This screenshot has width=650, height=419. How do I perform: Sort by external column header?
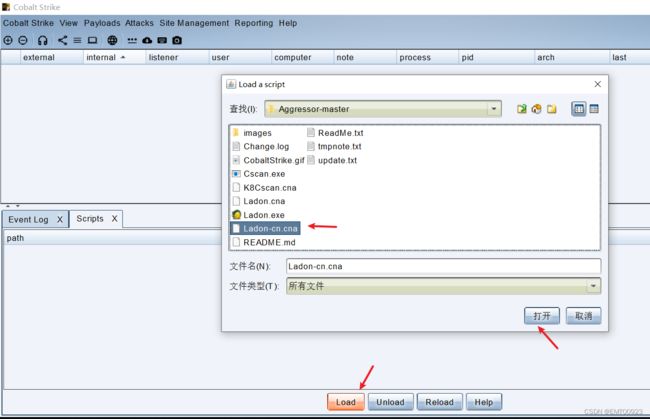click(52, 57)
